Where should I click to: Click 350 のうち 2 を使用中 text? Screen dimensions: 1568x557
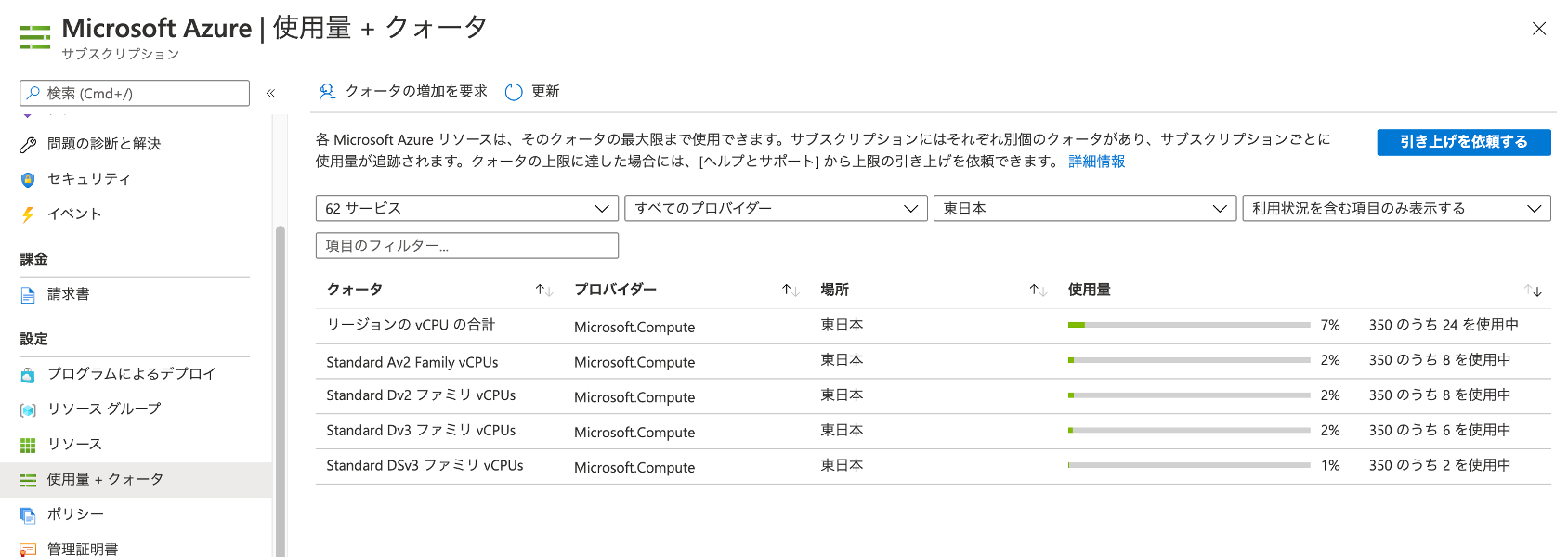[1440, 465]
